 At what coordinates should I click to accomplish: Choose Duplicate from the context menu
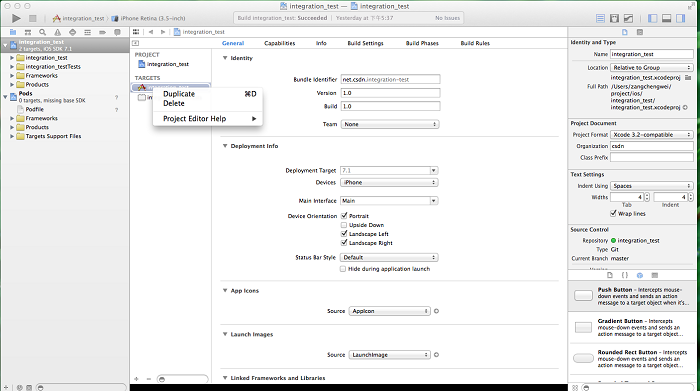179,94
